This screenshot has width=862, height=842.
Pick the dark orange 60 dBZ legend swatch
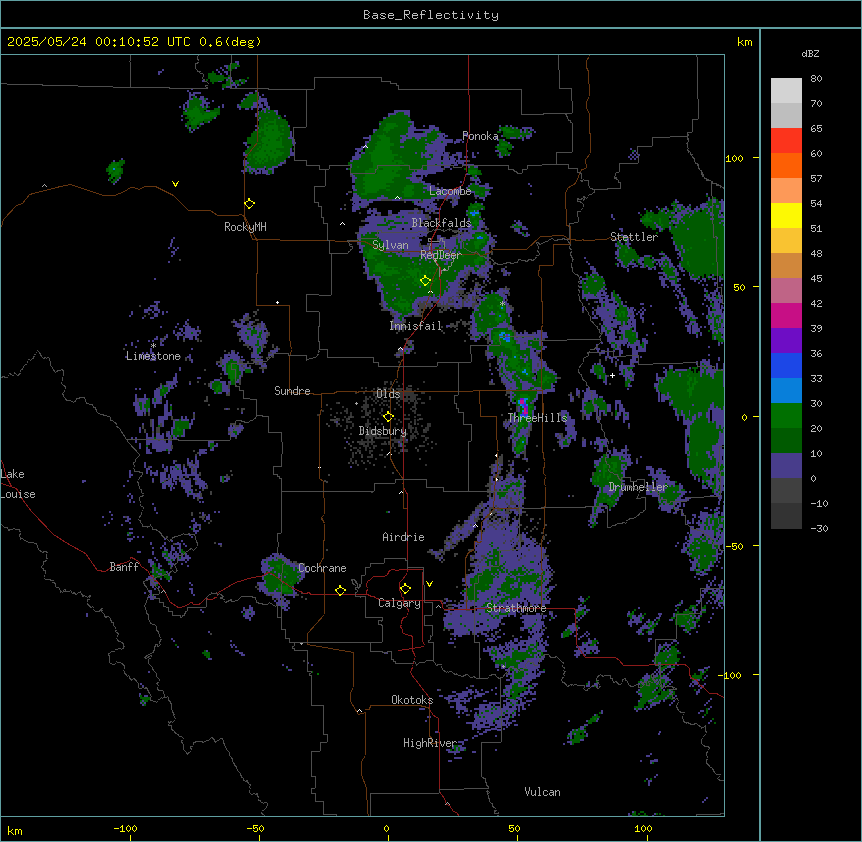[786, 165]
